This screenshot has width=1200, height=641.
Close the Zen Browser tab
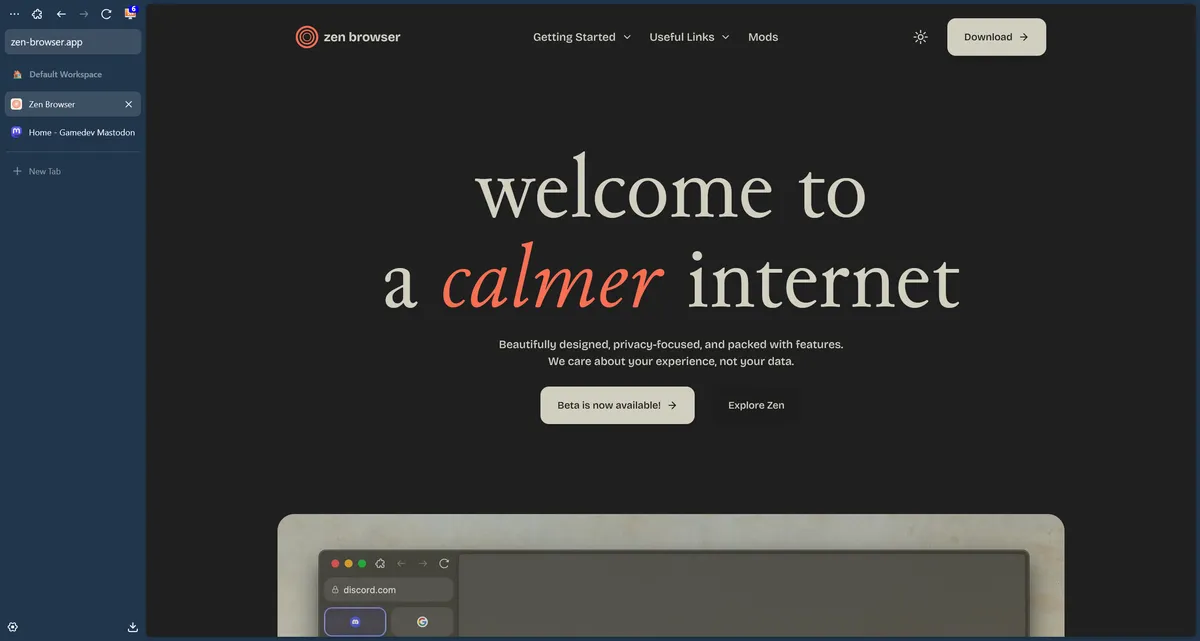point(128,104)
